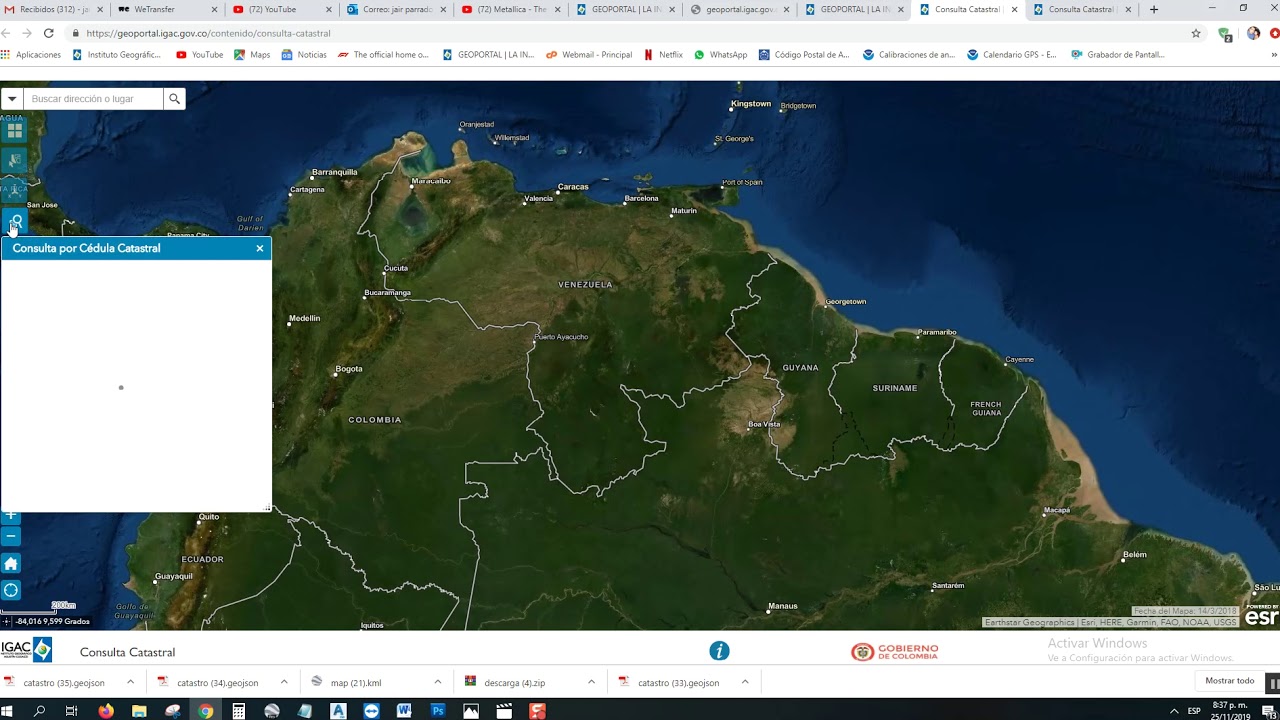Click the Esri logo on the map
1280x720 pixels.
[1262, 616]
